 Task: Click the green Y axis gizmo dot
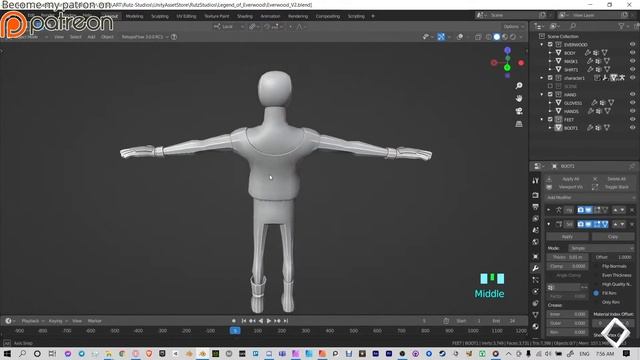tap(507, 68)
